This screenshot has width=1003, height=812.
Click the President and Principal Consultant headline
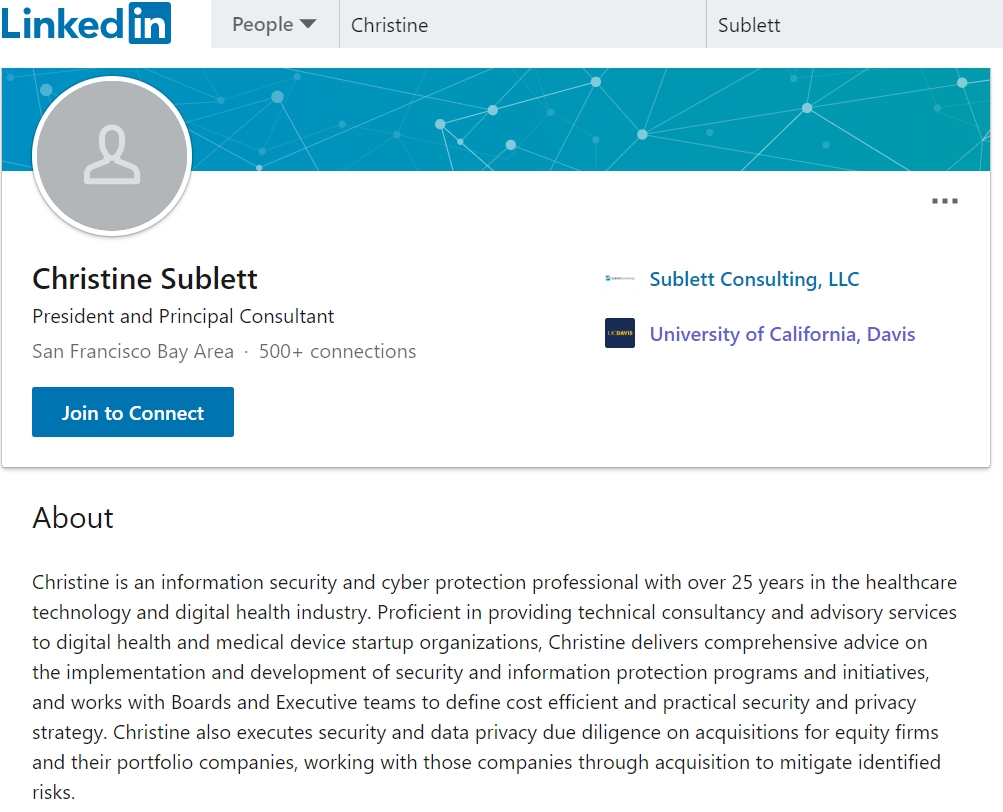pyautogui.click(x=183, y=316)
